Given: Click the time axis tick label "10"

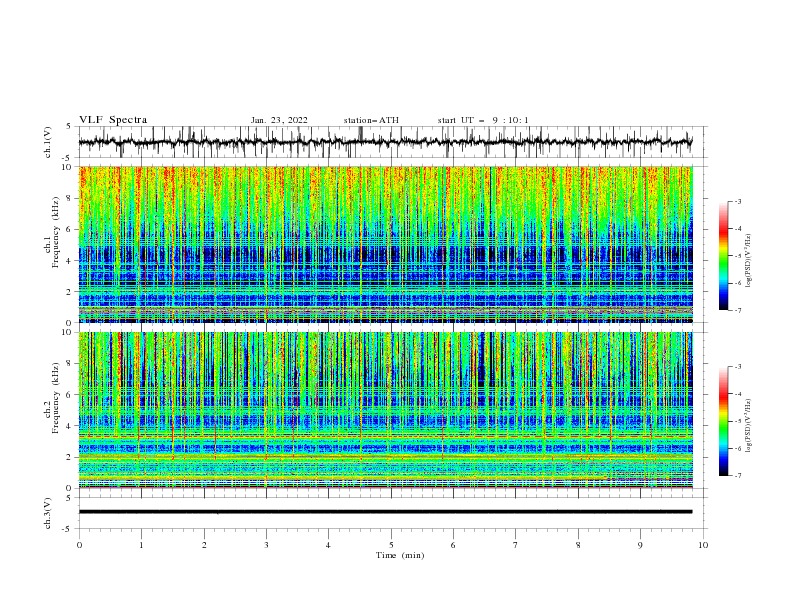Looking at the screenshot, I should click(703, 545).
